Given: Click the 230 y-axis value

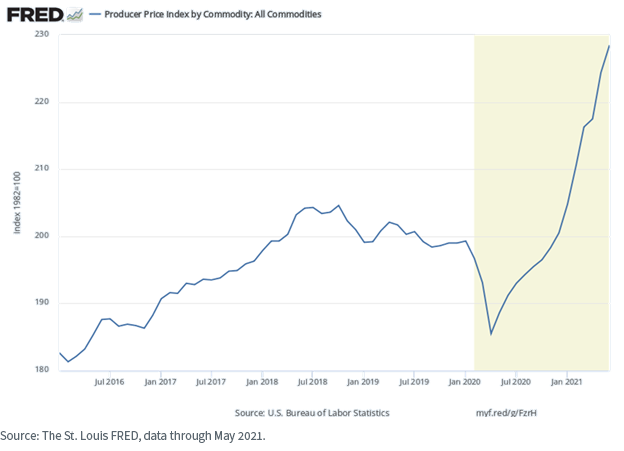Looking at the screenshot, I should tap(41, 34).
